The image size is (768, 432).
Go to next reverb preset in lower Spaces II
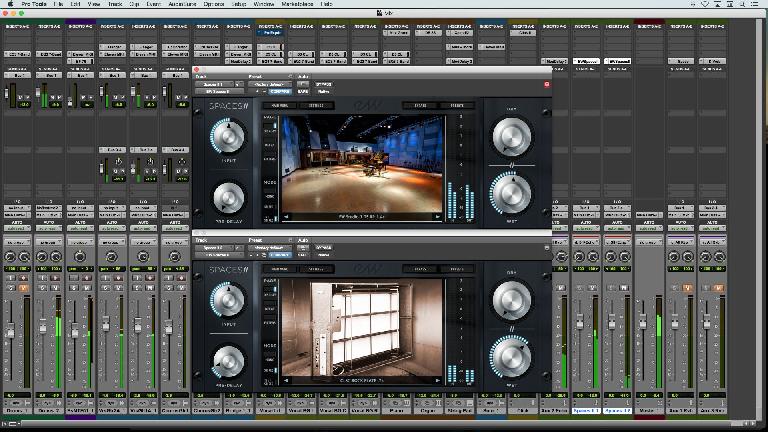tap(437, 380)
